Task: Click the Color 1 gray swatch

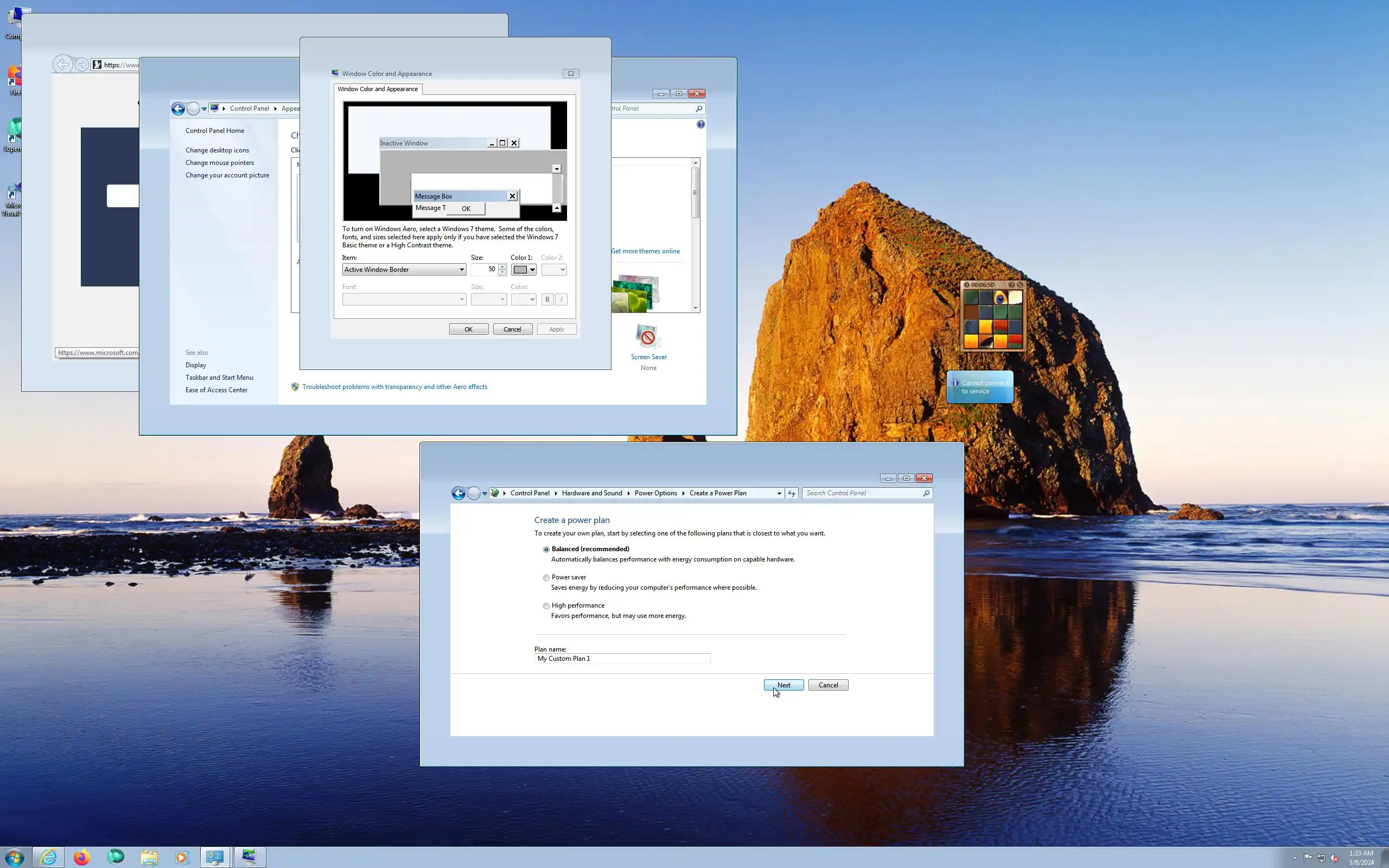Action: coord(520,270)
